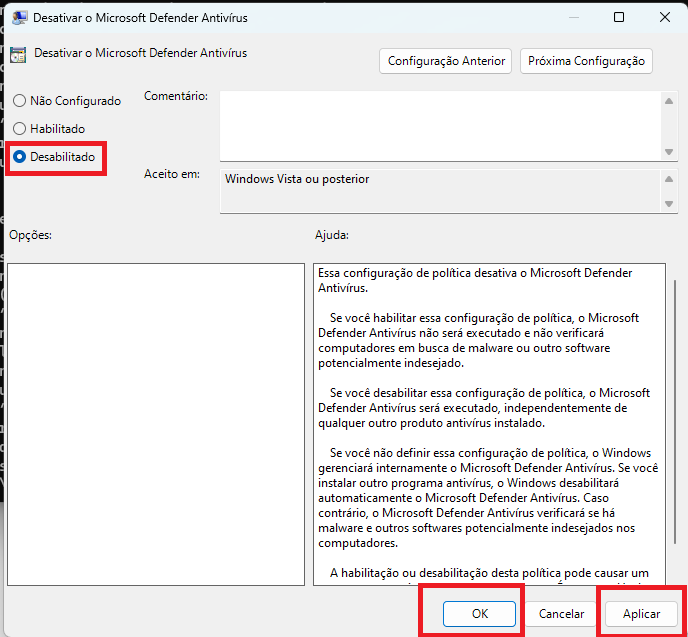Confirm the setting with OK
This screenshot has width=688, height=637.
(x=479, y=613)
